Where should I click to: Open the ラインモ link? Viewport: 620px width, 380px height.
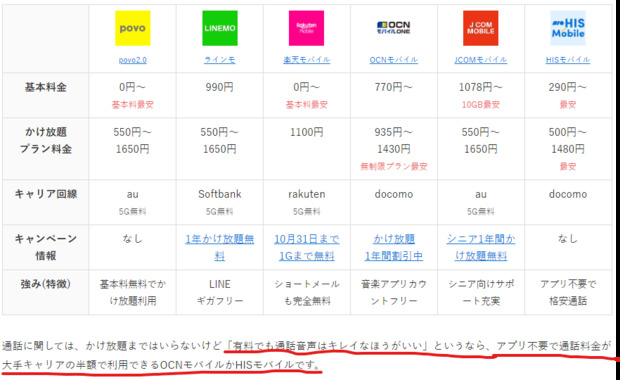[x=220, y=60]
